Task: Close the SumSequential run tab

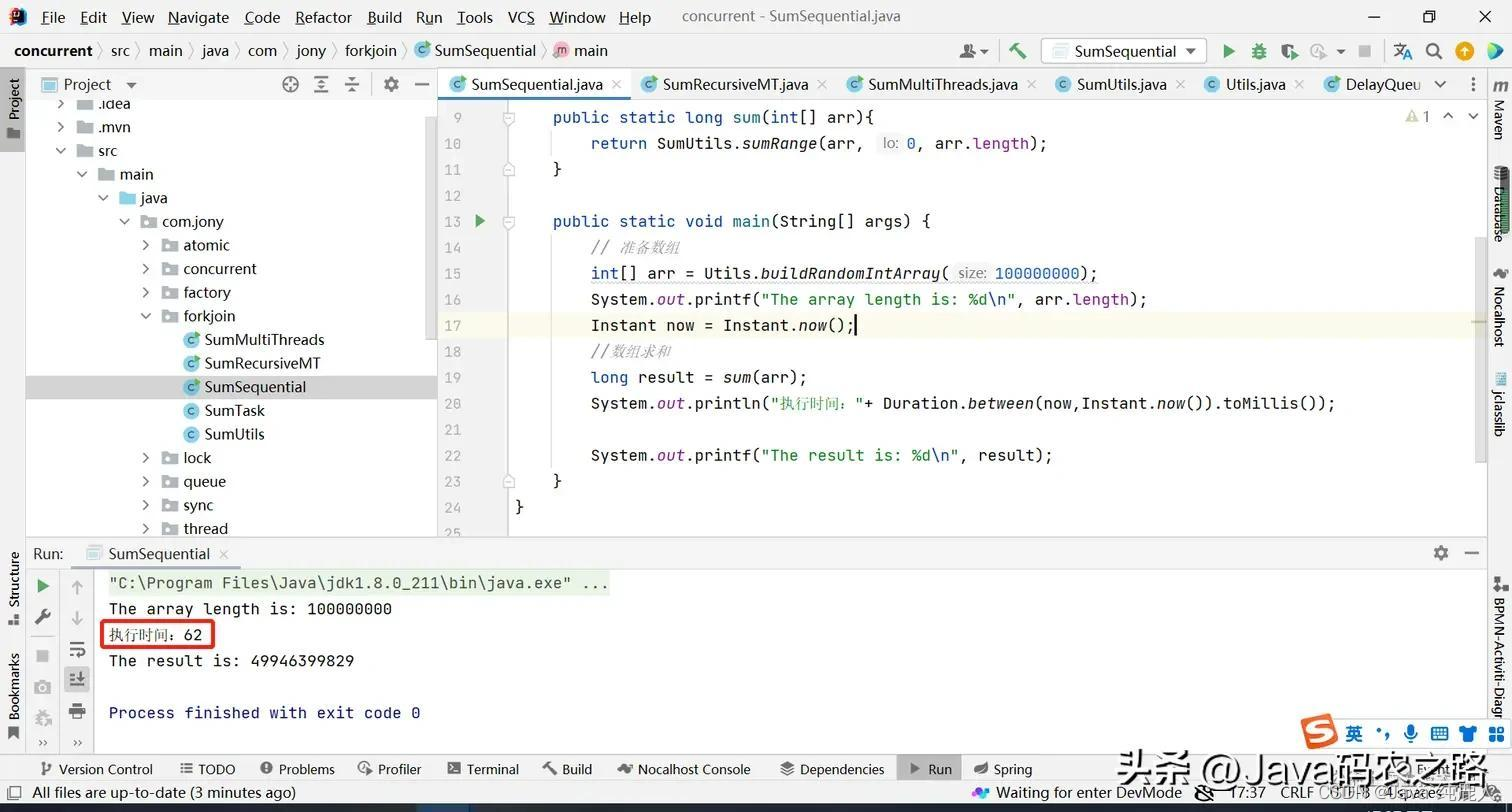Action: (x=224, y=553)
